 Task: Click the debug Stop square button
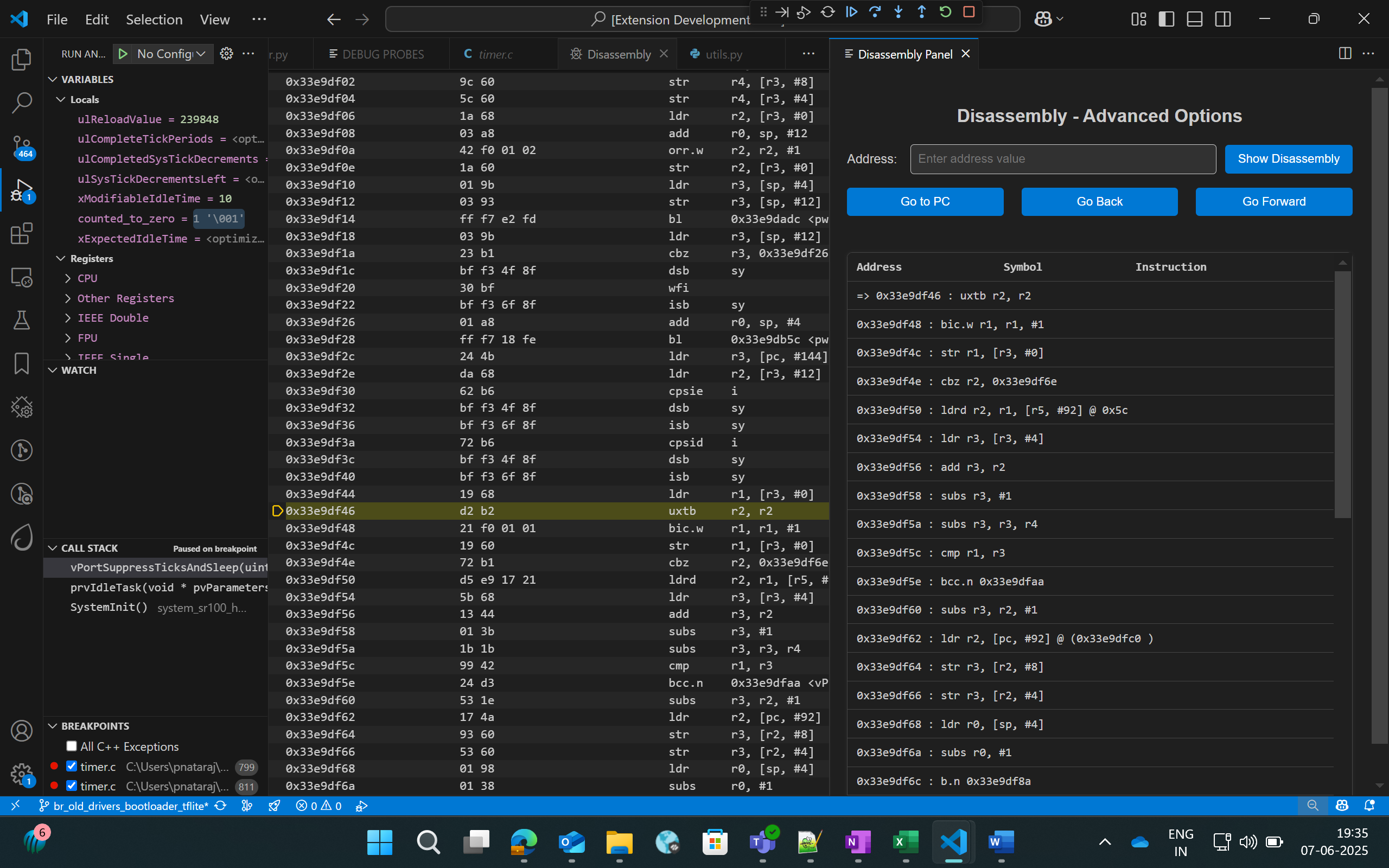point(969,12)
